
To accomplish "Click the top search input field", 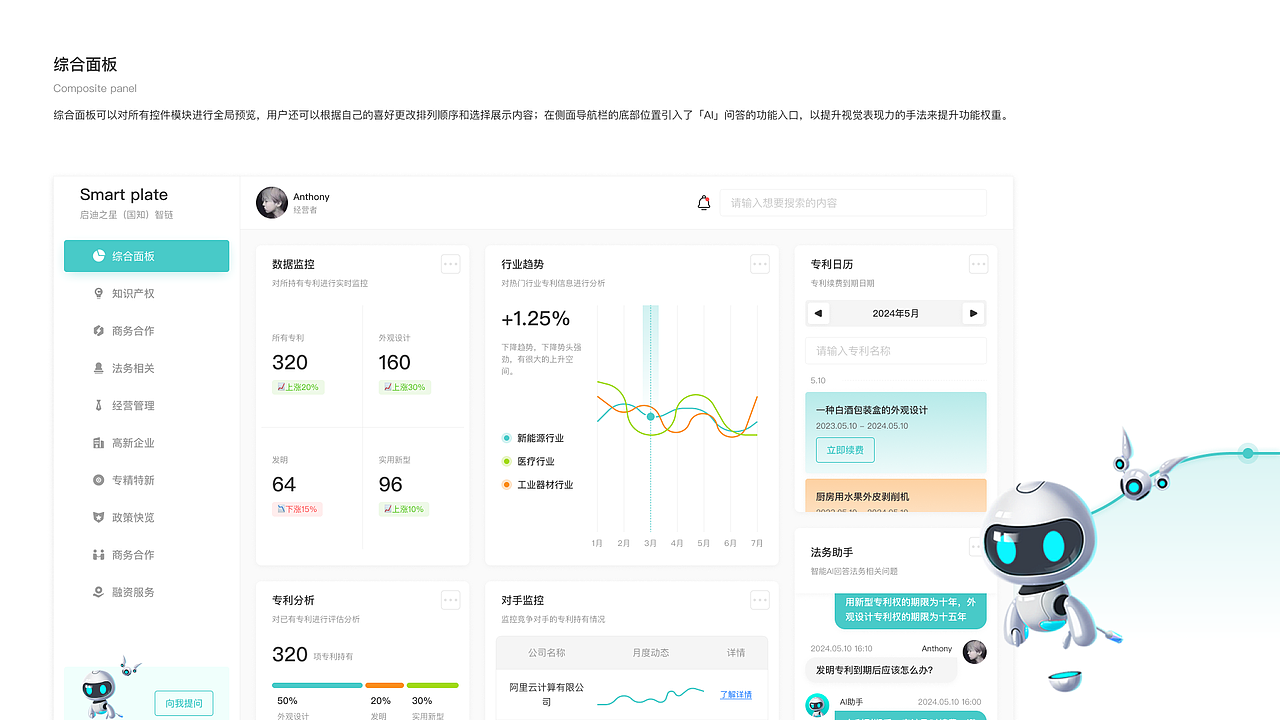I will point(853,203).
